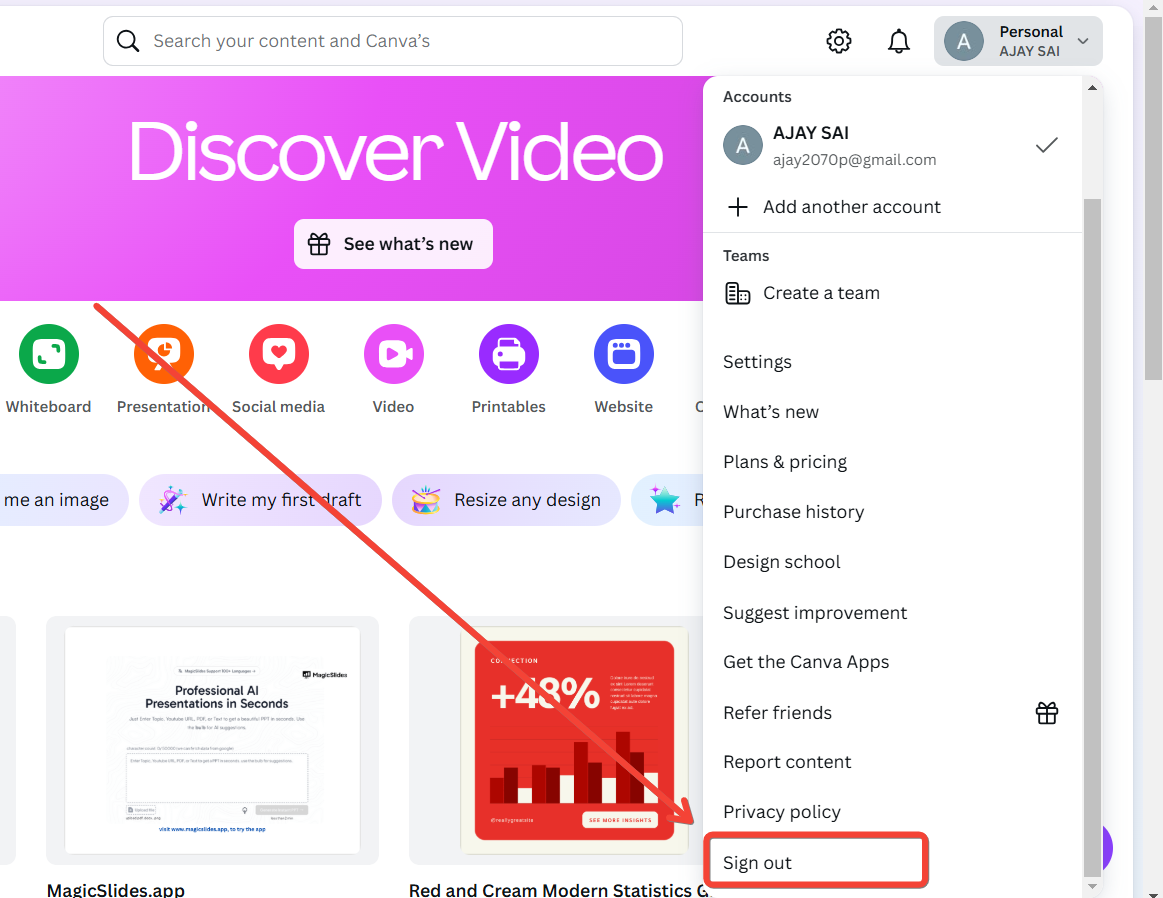1163x898 pixels.
Task: Select Refer friends menu entry
Action: click(x=892, y=713)
